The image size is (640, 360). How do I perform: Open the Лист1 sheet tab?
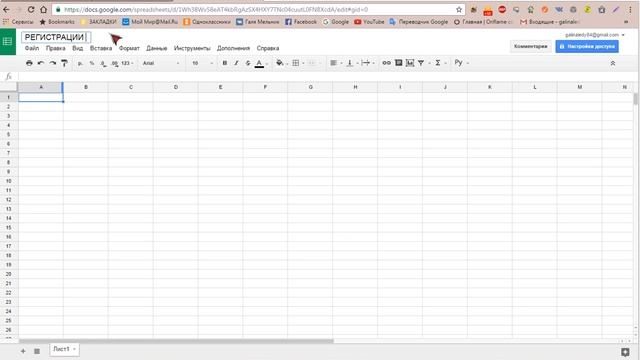tap(64, 349)
